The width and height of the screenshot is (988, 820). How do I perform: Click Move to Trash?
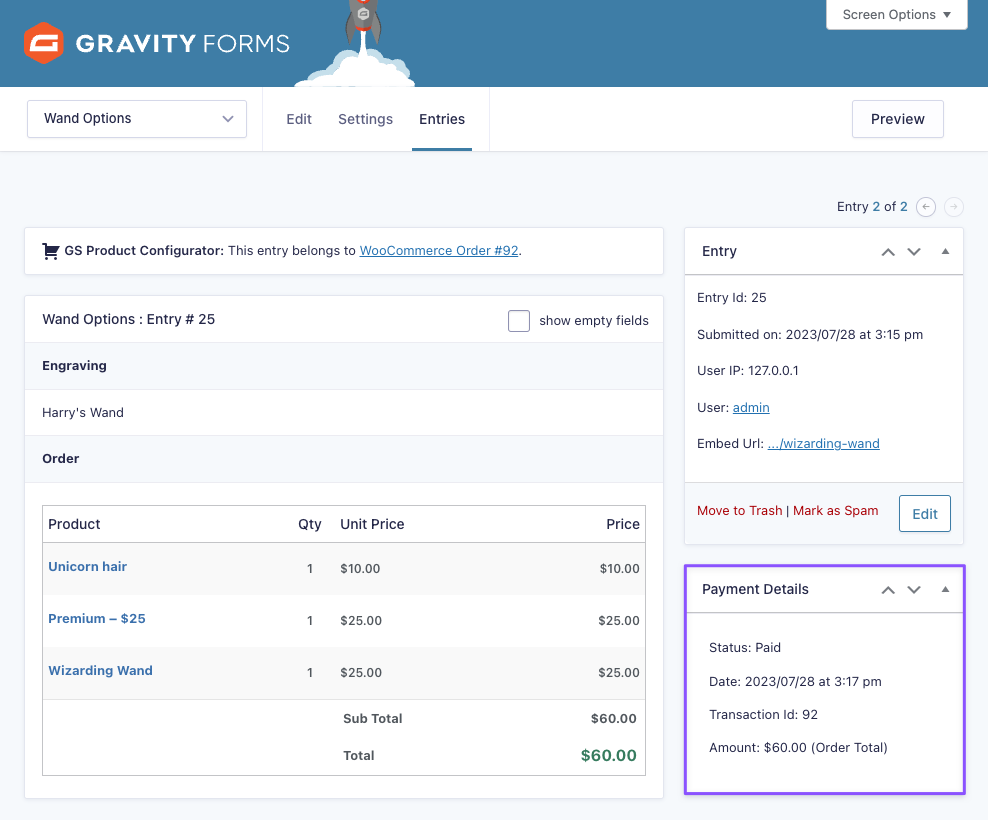(x=740, y=511)
